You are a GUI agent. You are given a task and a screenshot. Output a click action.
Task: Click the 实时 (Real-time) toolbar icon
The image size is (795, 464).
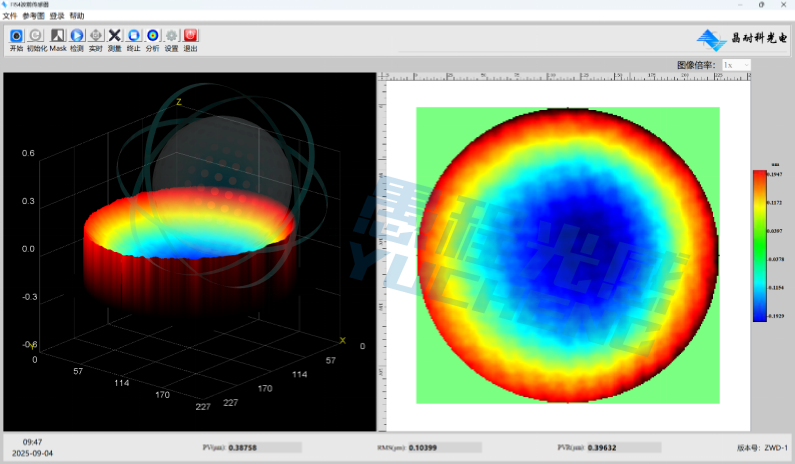coord(95,35)
